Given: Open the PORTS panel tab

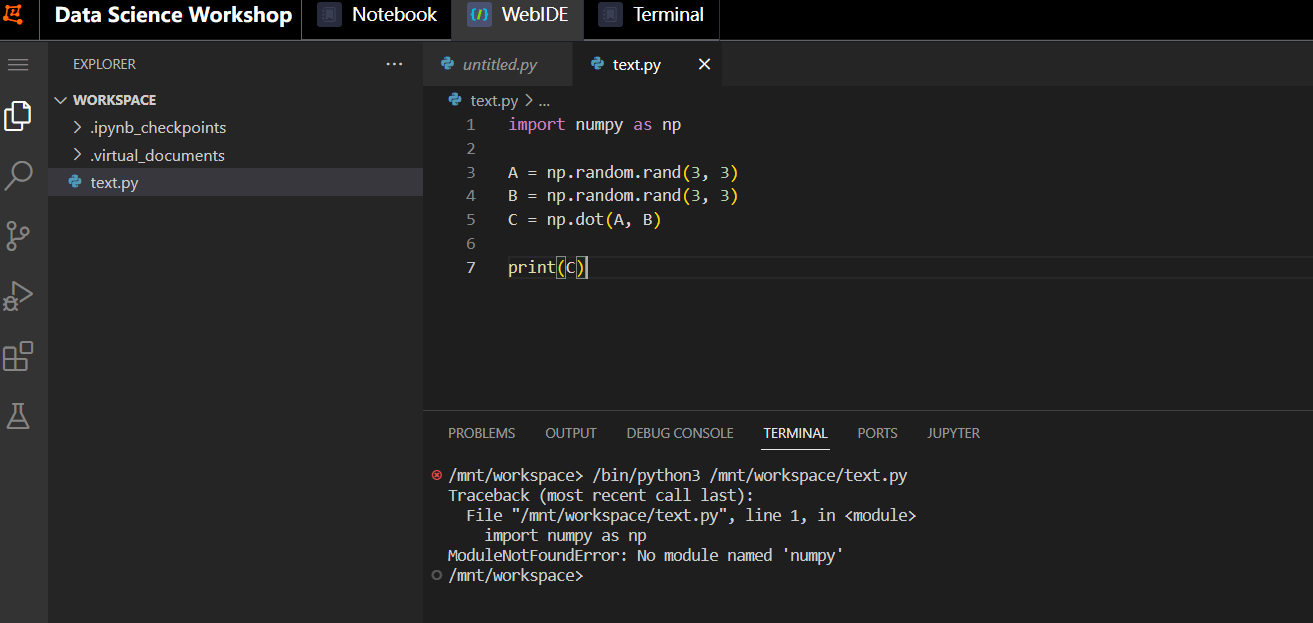Looking at the screenshot, I should [878, 433].
